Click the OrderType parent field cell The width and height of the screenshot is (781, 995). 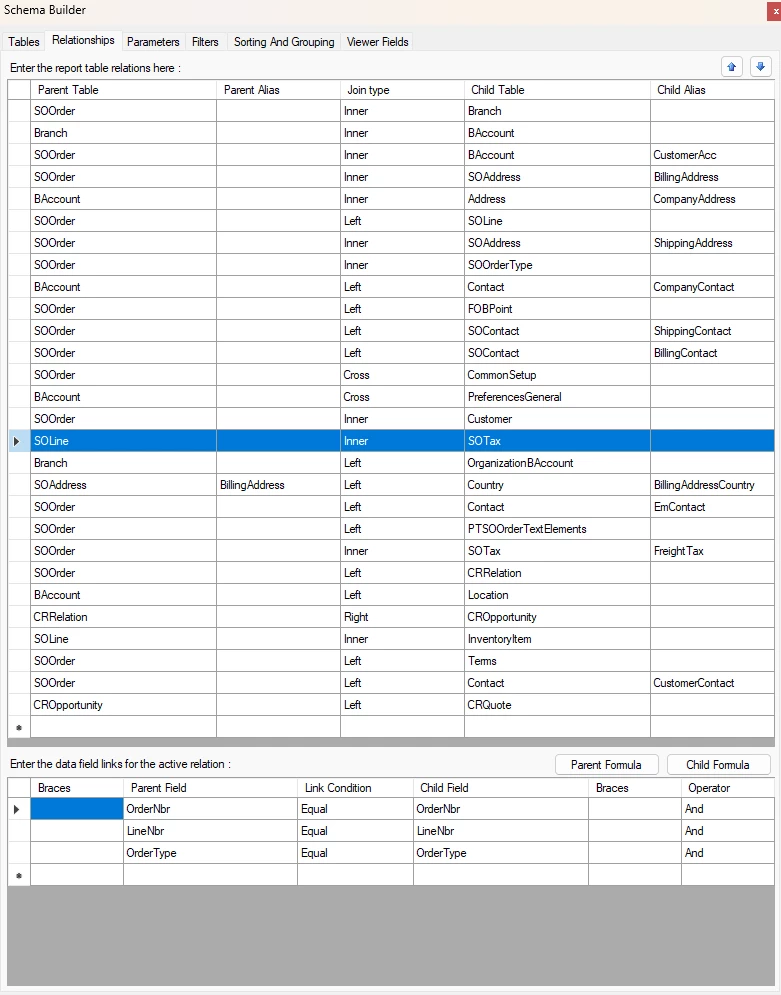210,853
